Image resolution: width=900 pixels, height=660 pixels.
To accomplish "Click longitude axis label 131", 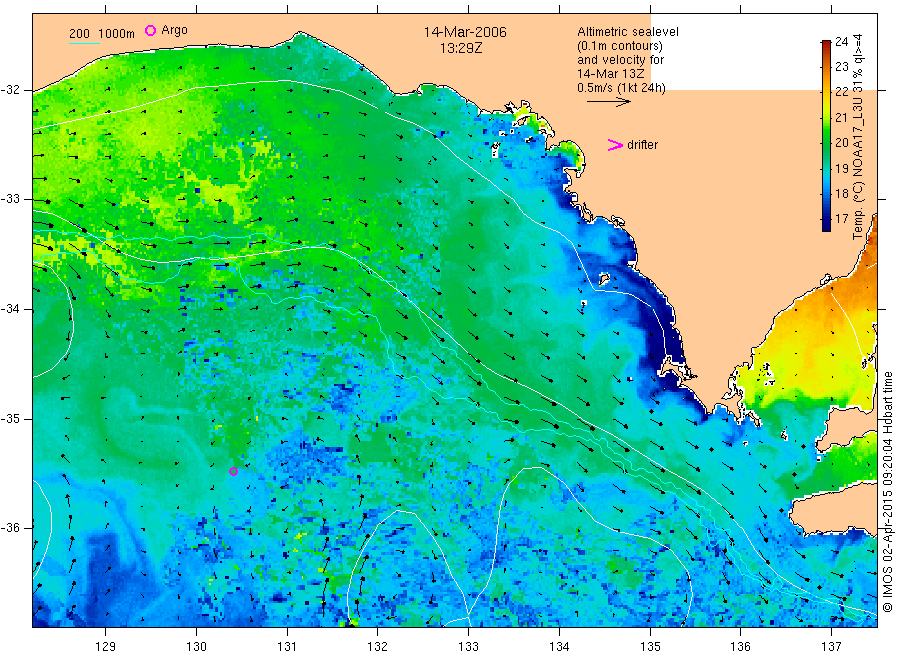I will click(x=287, y=647).
